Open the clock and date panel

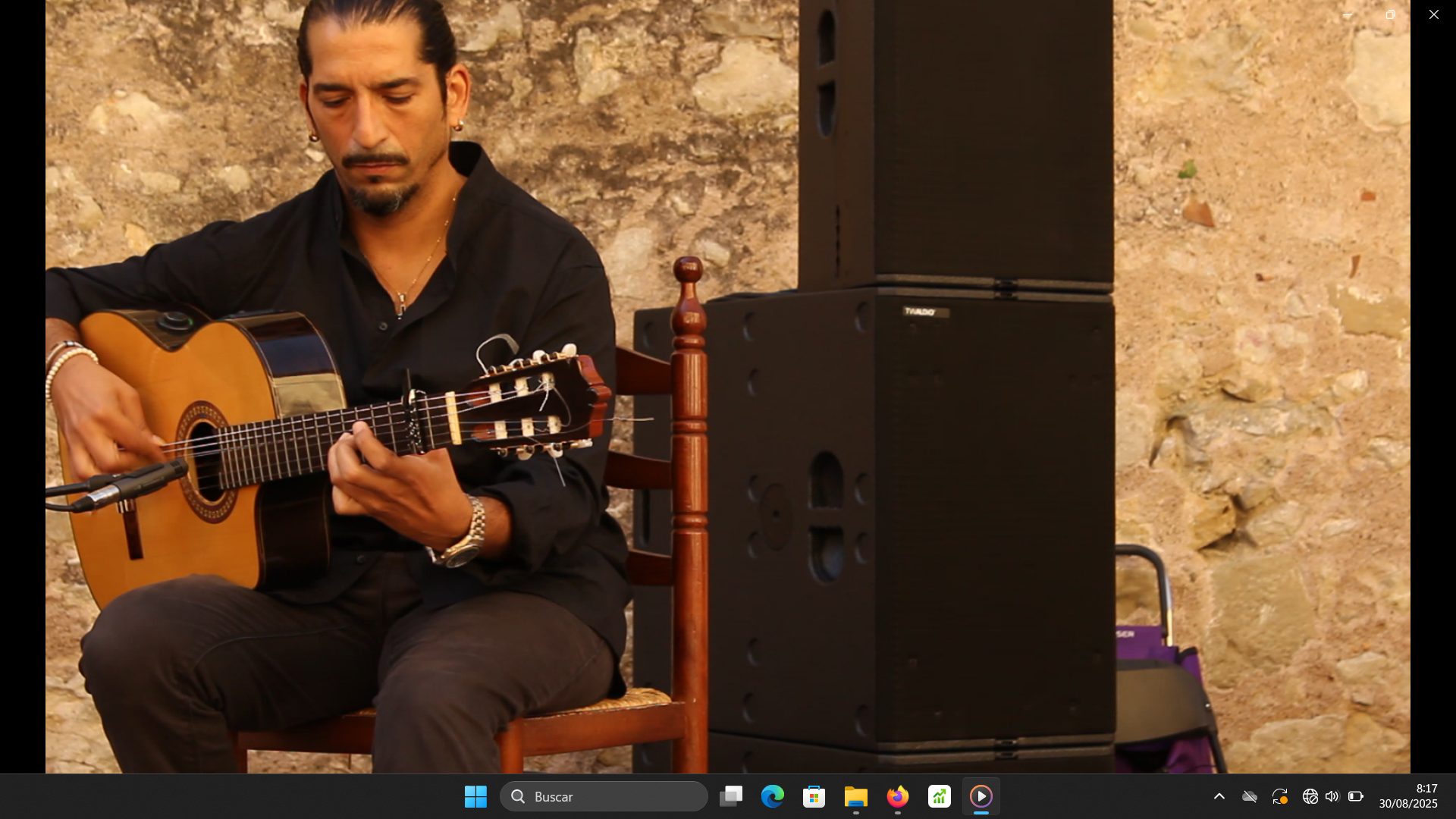click(1407, 796)
